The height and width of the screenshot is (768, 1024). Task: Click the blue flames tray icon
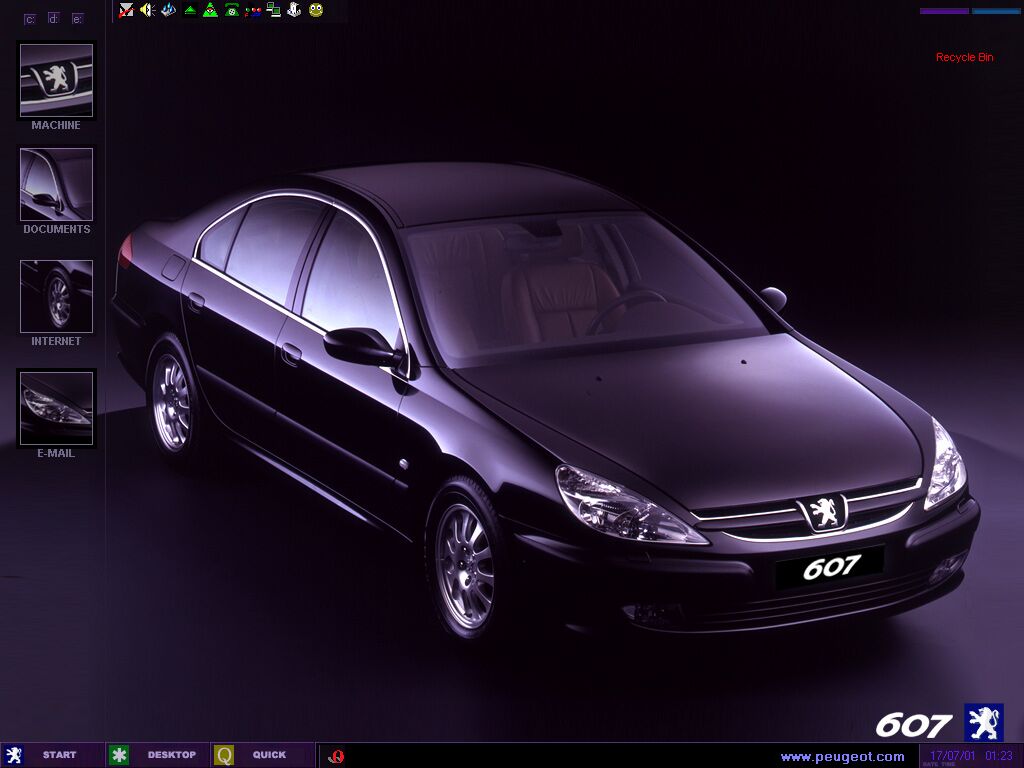pyautogui.click(x=168, y=10)
